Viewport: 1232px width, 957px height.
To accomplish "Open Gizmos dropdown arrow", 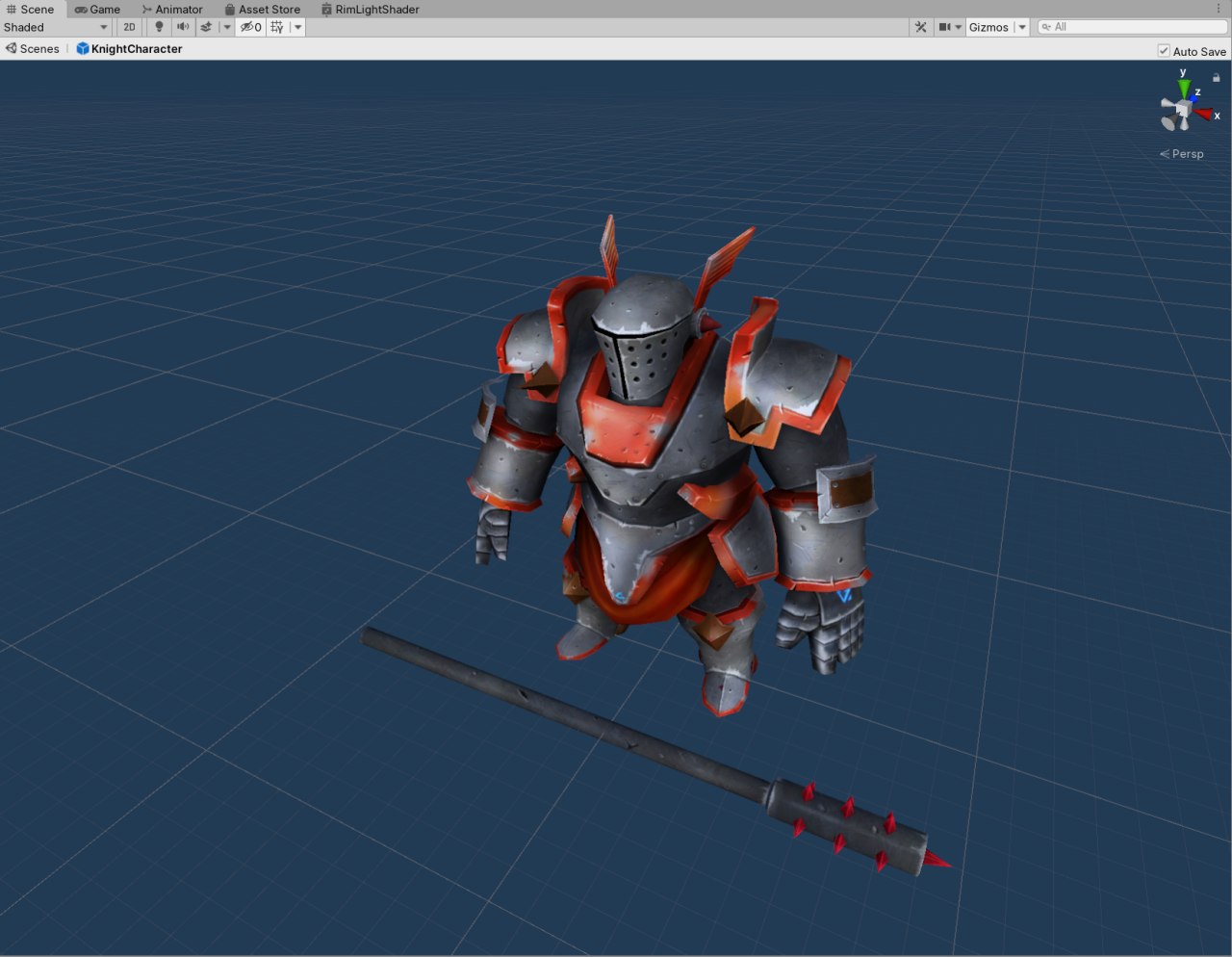I will point(1022,27).
